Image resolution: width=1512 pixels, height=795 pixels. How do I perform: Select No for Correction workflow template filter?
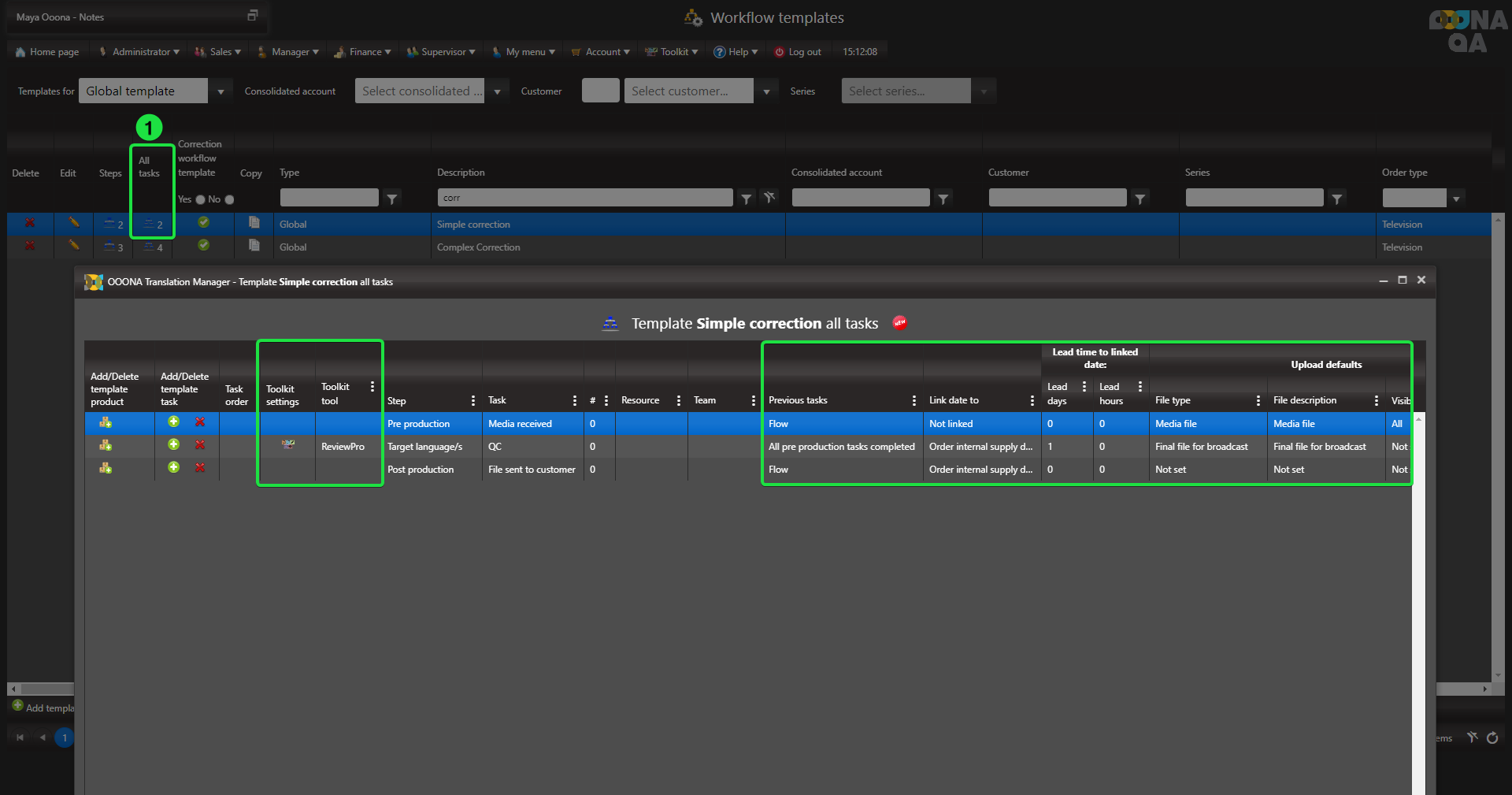tap(229, 199)
